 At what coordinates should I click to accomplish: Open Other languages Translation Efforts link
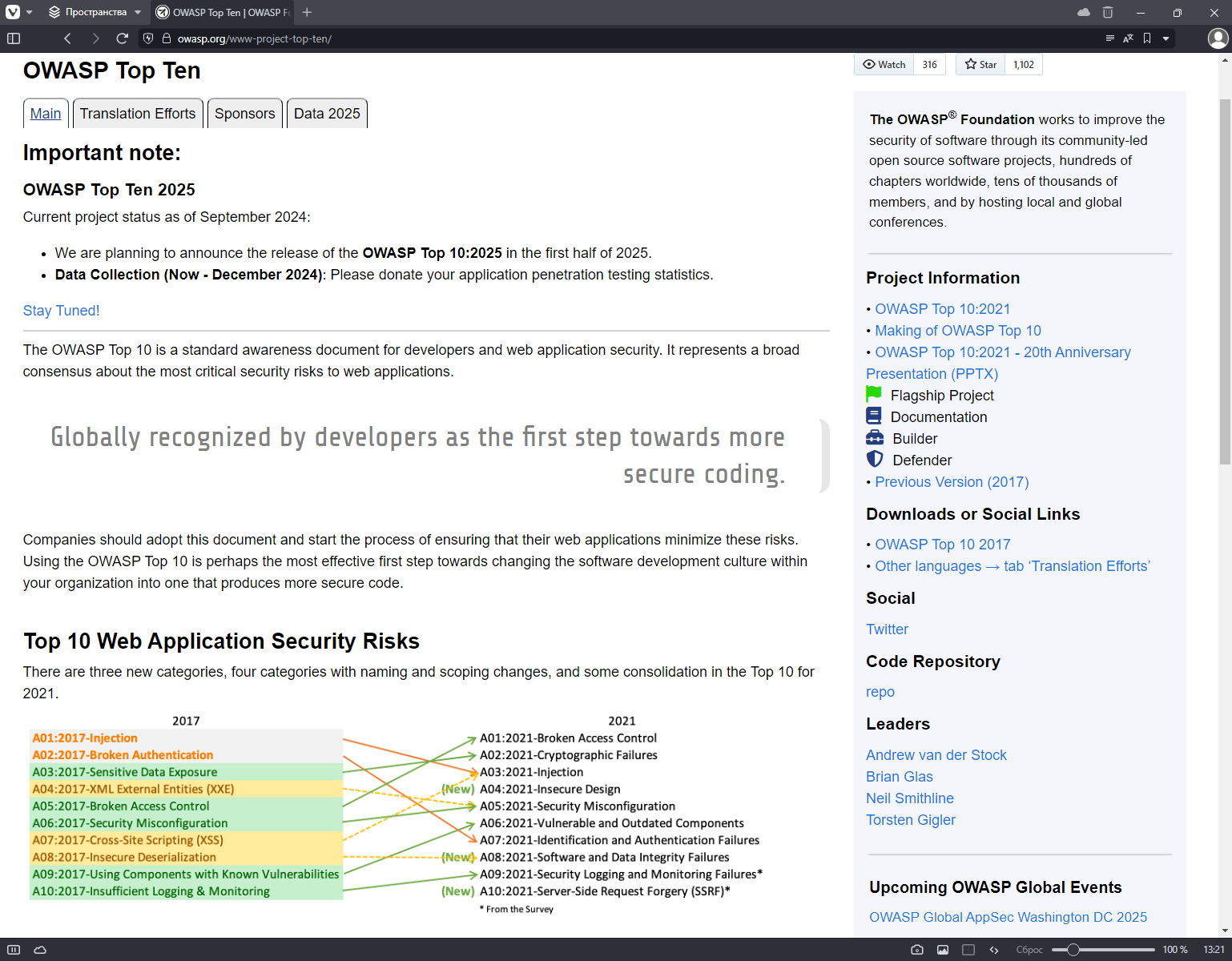click(1013, 566)
